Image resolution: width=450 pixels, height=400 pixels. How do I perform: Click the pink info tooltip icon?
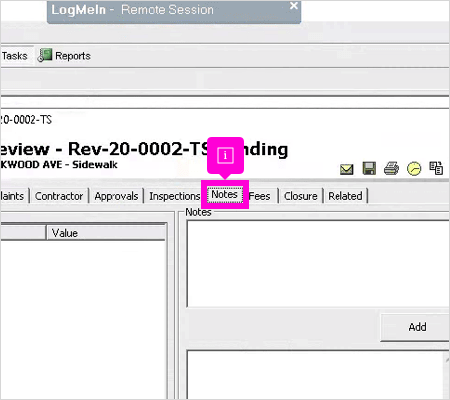pyautogui.click(x=225, y=155)
